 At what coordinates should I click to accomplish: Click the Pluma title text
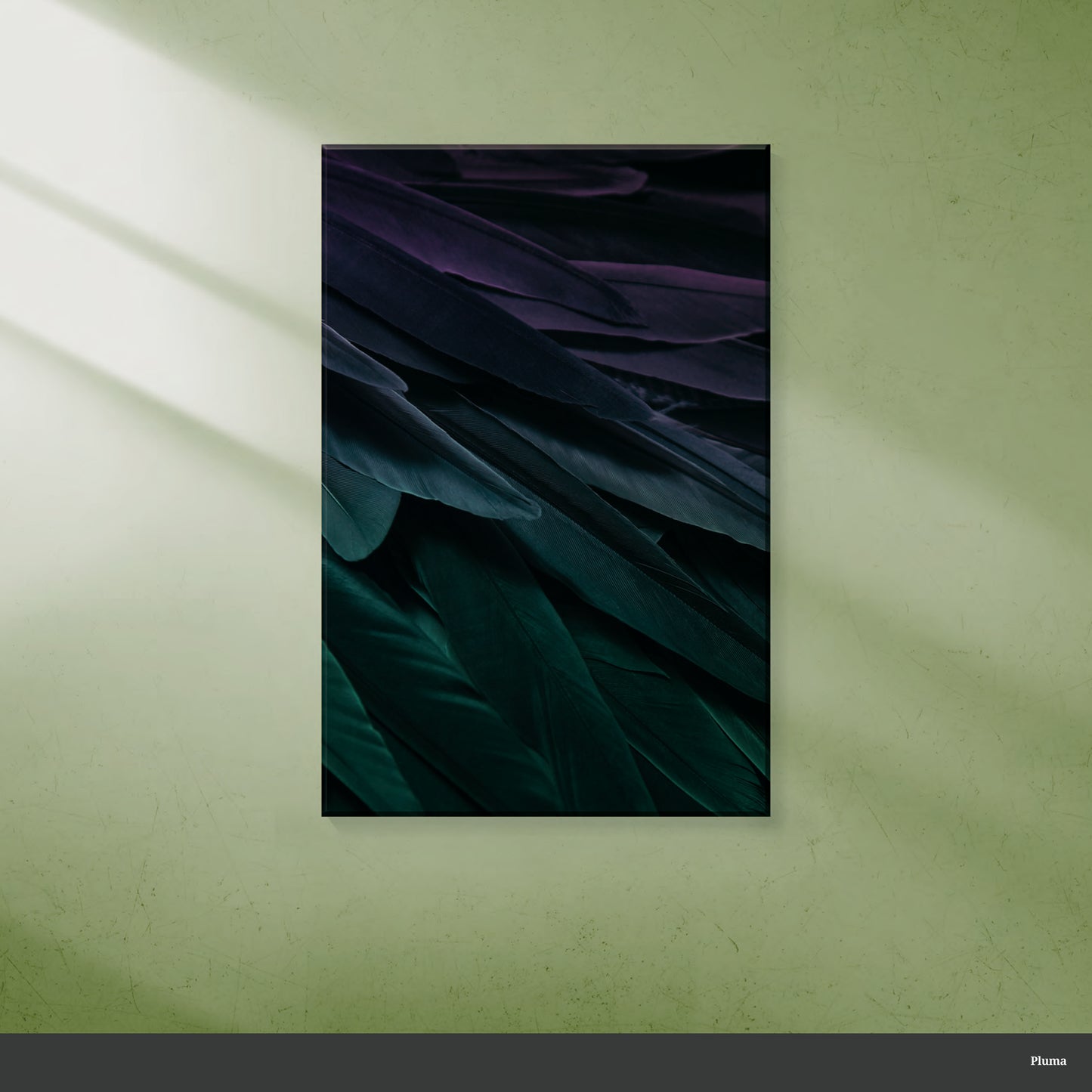point(1047,1061)
